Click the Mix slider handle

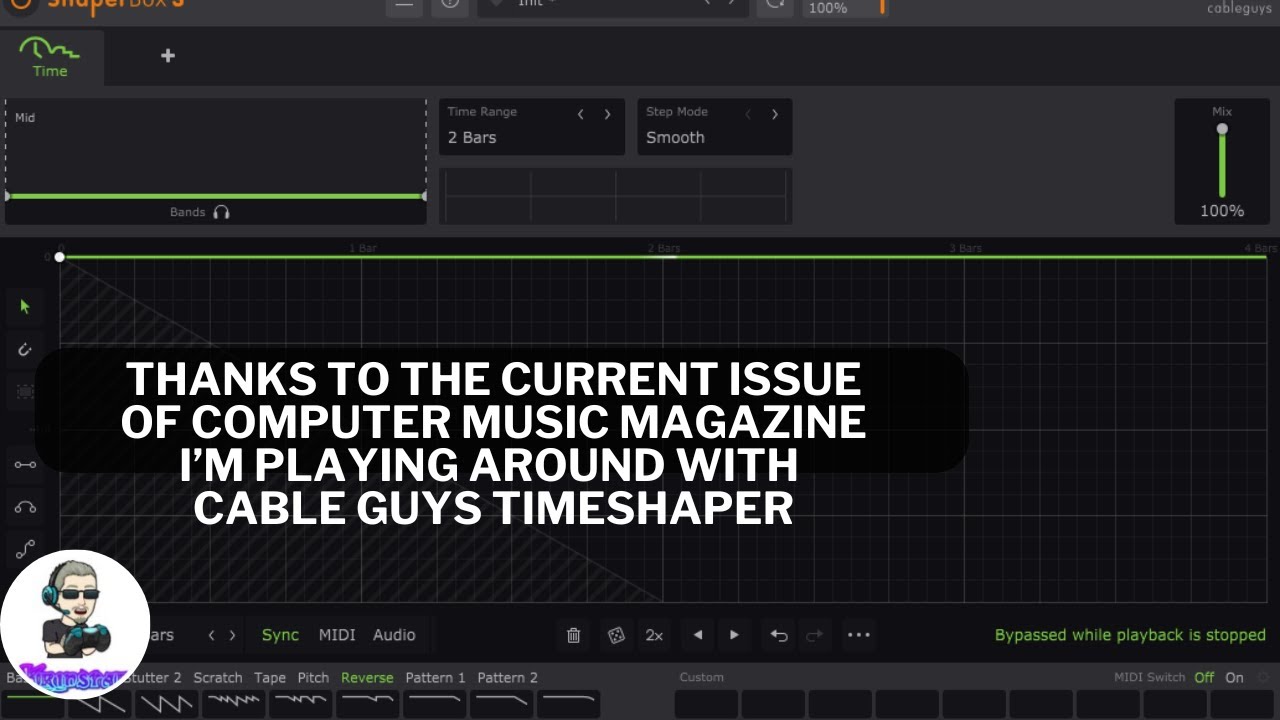pyautogui.click(x=1222, y=129)
